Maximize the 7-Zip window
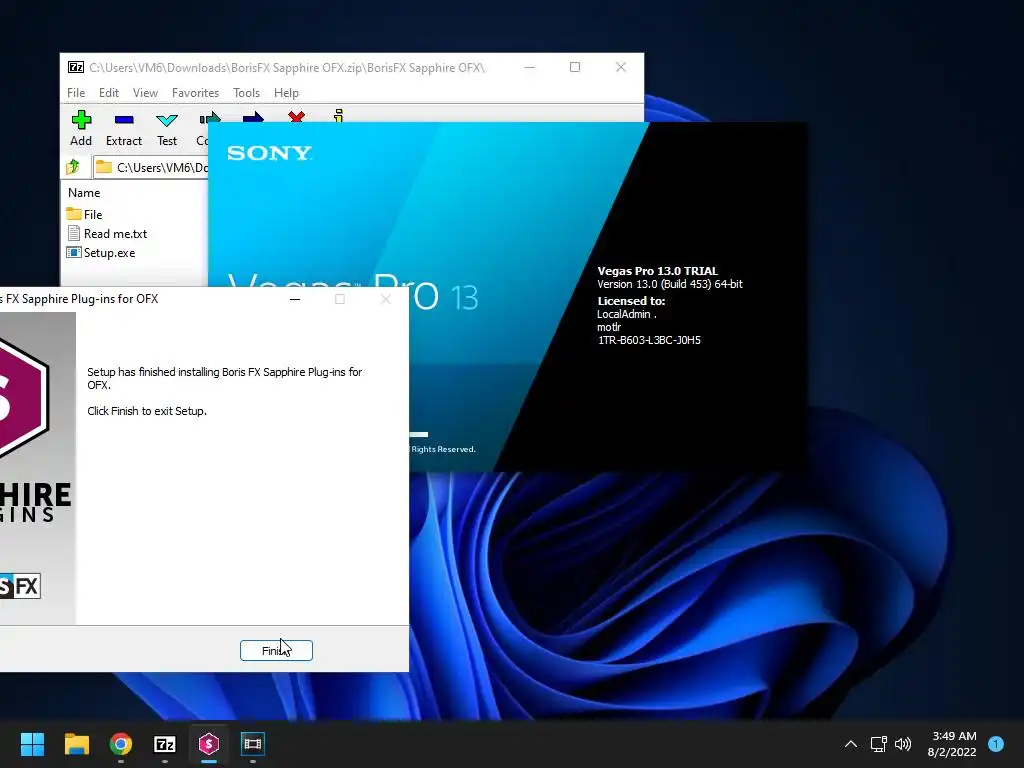 click(575, 67)
